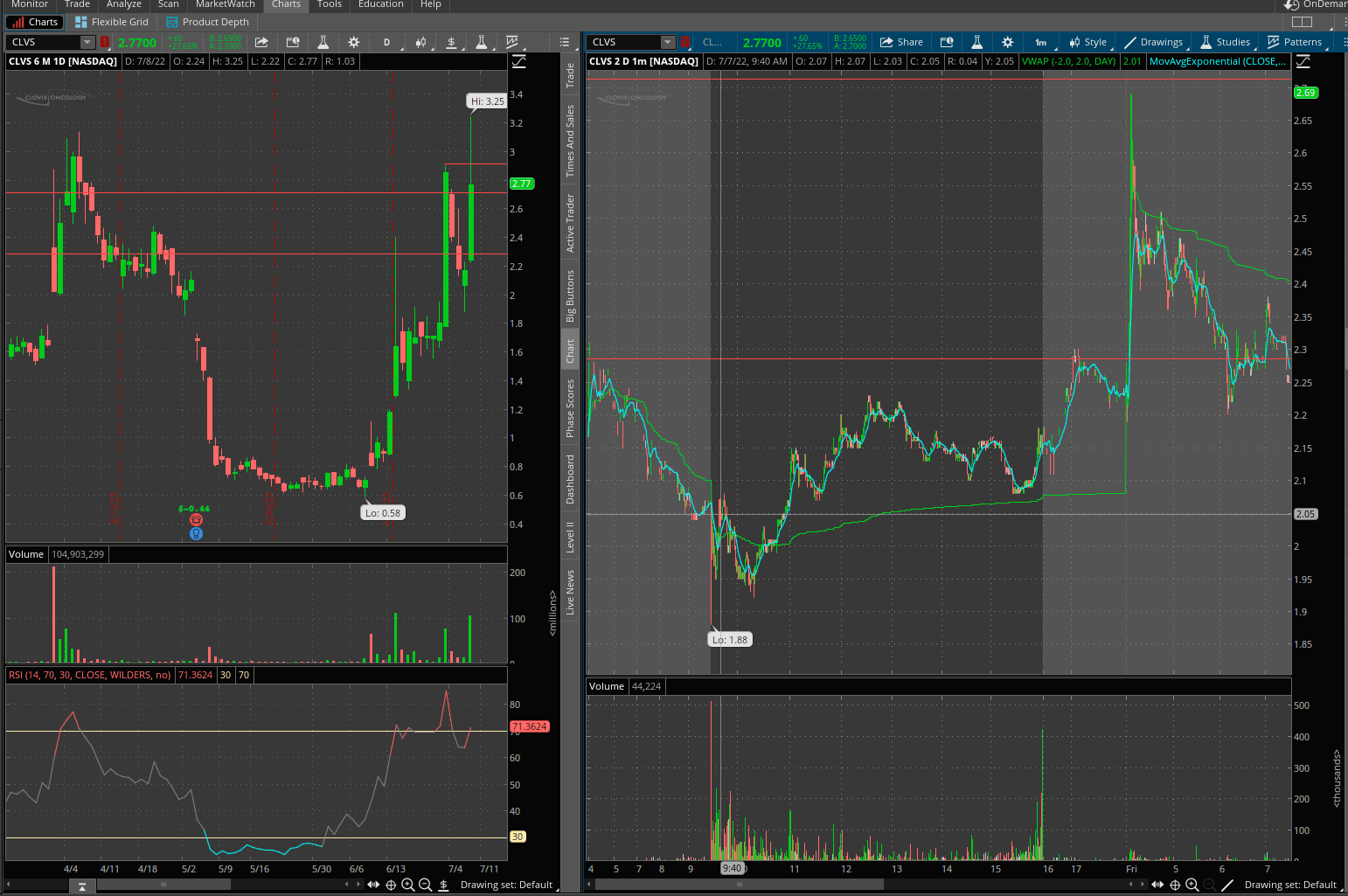
Task: Toggle the red link indicator on right chart symbol
Action: point(685,42)
